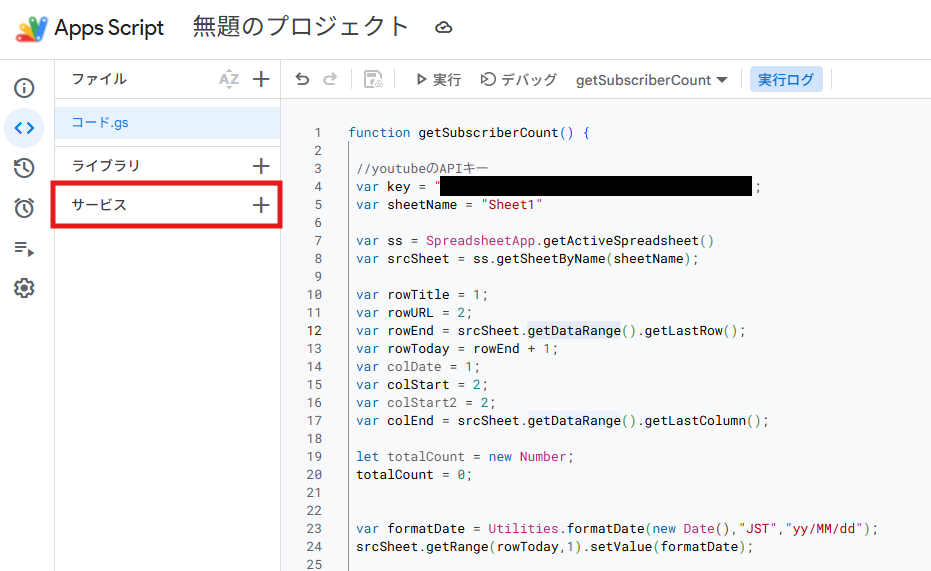Sort files alphabetically with AZ icon
Image resolution: width=931 pixels, height=571 pixels.
(x=229, y=79)
